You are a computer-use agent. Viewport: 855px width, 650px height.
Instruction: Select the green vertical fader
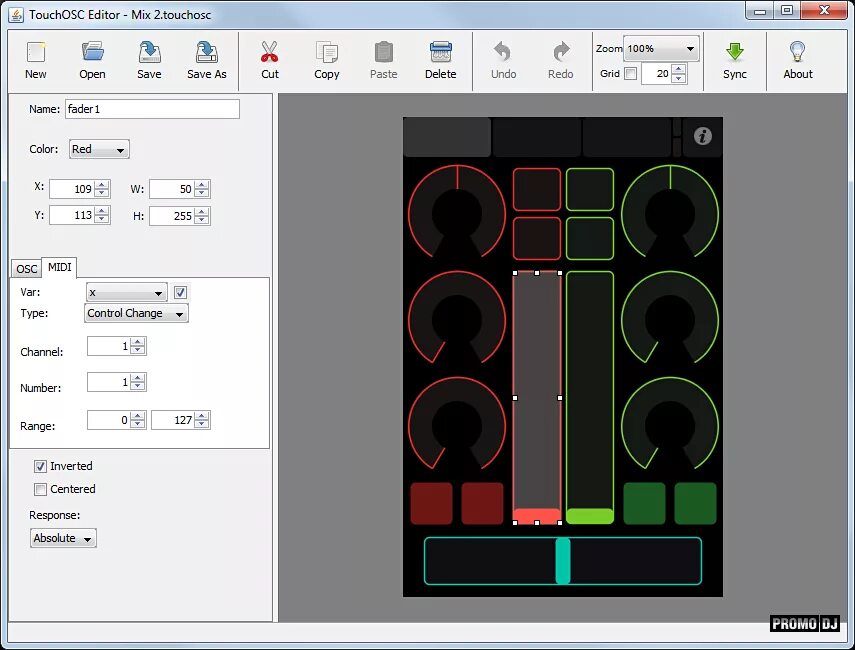pos(590,398)
